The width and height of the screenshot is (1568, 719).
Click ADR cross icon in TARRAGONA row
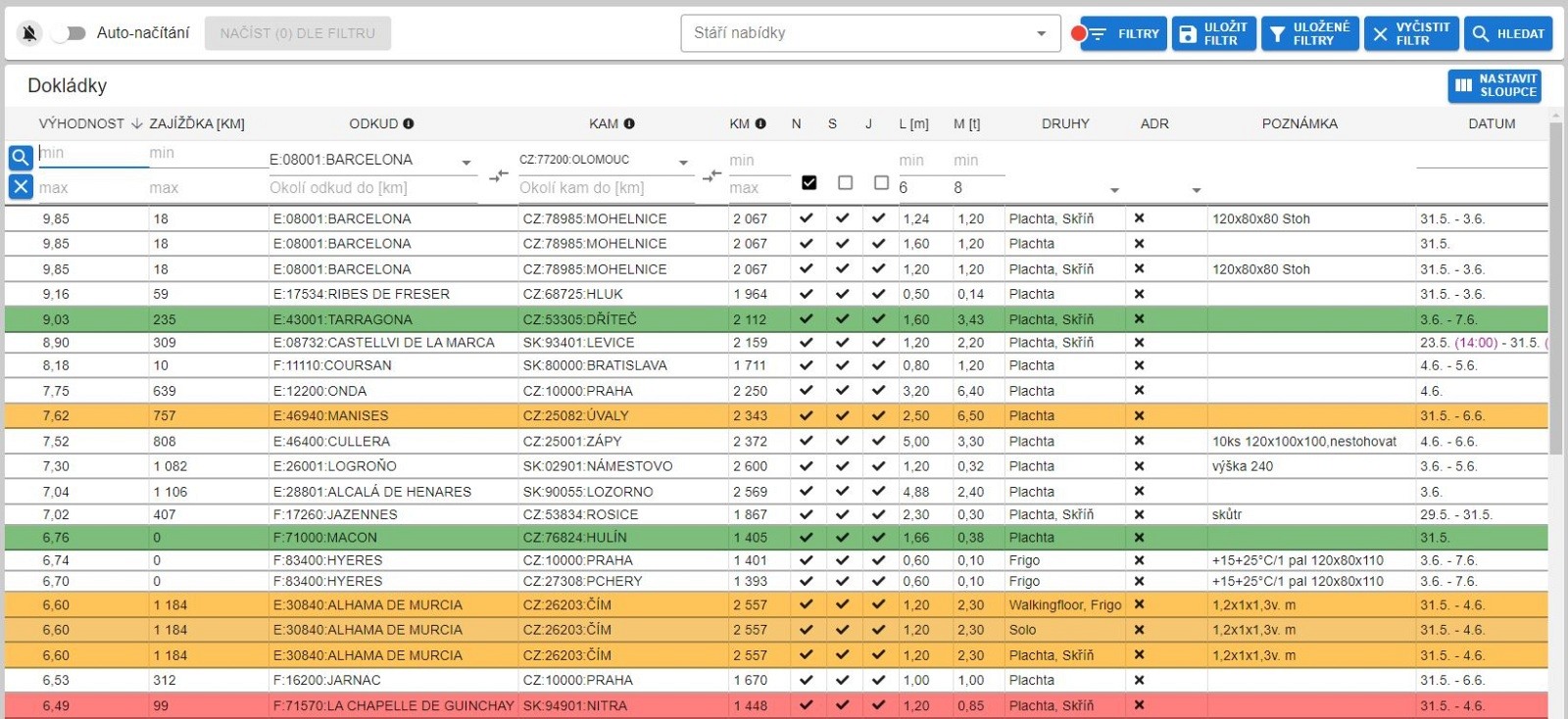coord(1139,318)
